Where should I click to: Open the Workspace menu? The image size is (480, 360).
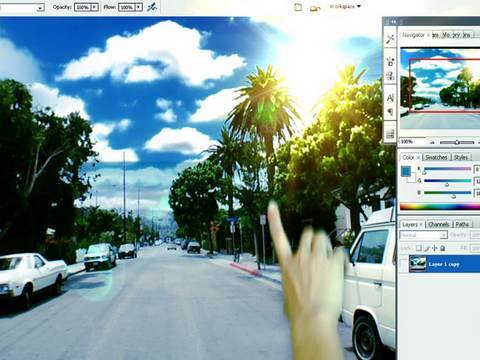(x=345, y=6)
